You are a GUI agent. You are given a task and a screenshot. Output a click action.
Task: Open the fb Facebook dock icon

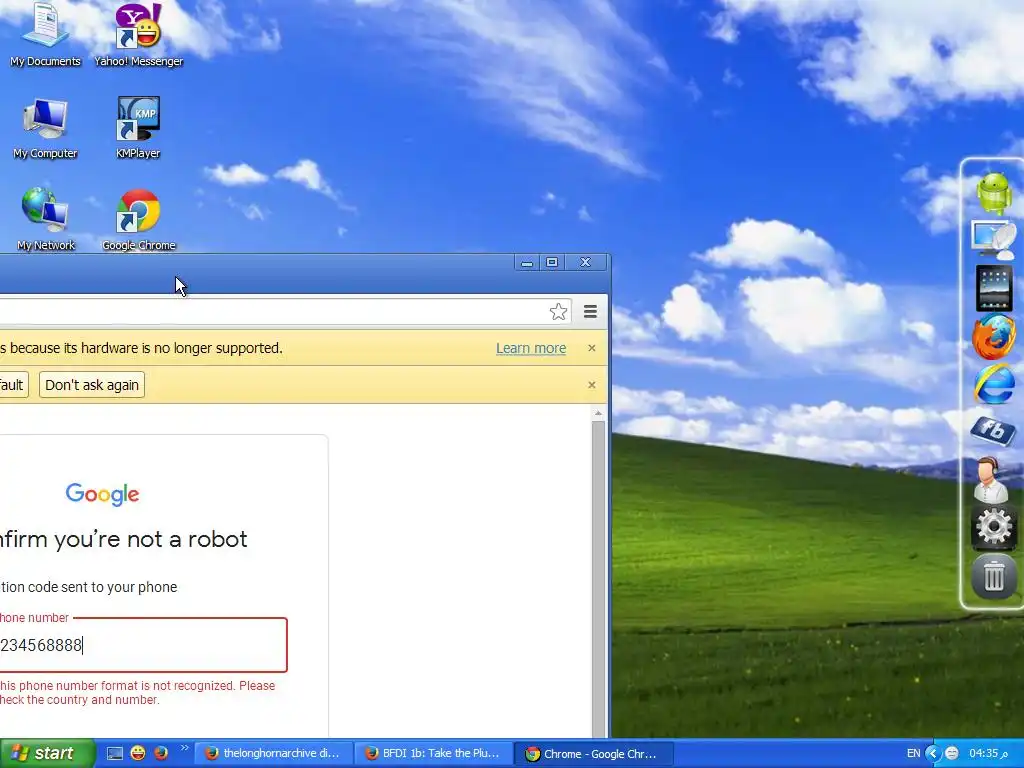tap(993, 430)
